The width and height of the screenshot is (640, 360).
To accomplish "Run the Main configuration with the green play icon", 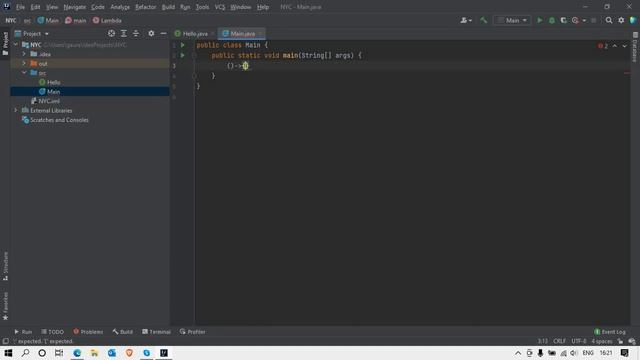I will click(540, 20).
